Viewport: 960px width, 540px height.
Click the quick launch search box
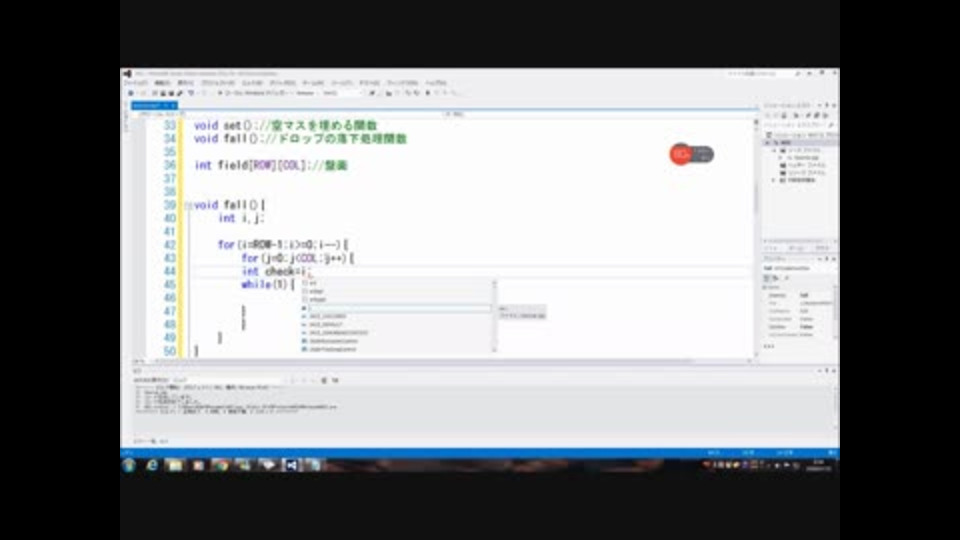759,73
